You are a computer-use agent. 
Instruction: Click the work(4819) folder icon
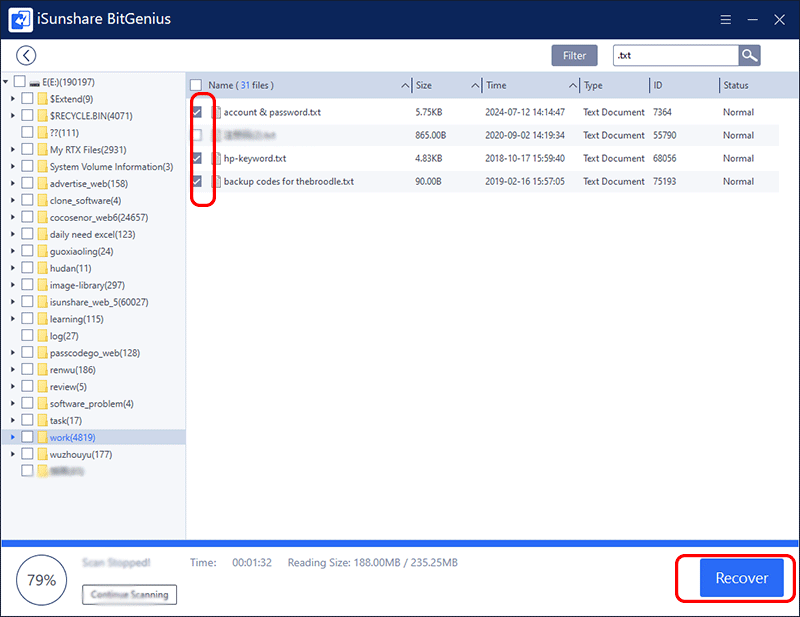42,437
